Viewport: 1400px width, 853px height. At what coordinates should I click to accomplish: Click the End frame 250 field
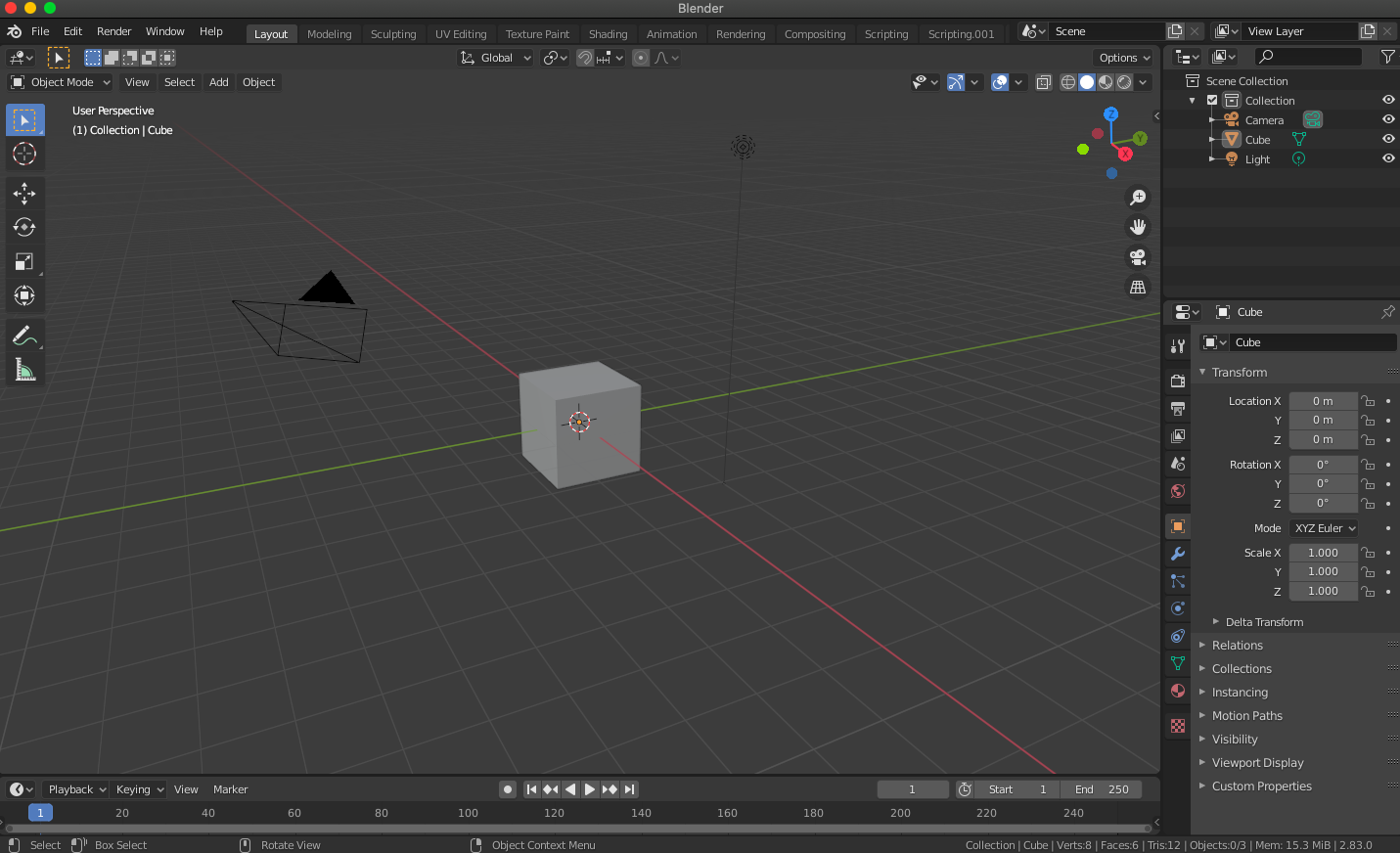(1101, 789)
